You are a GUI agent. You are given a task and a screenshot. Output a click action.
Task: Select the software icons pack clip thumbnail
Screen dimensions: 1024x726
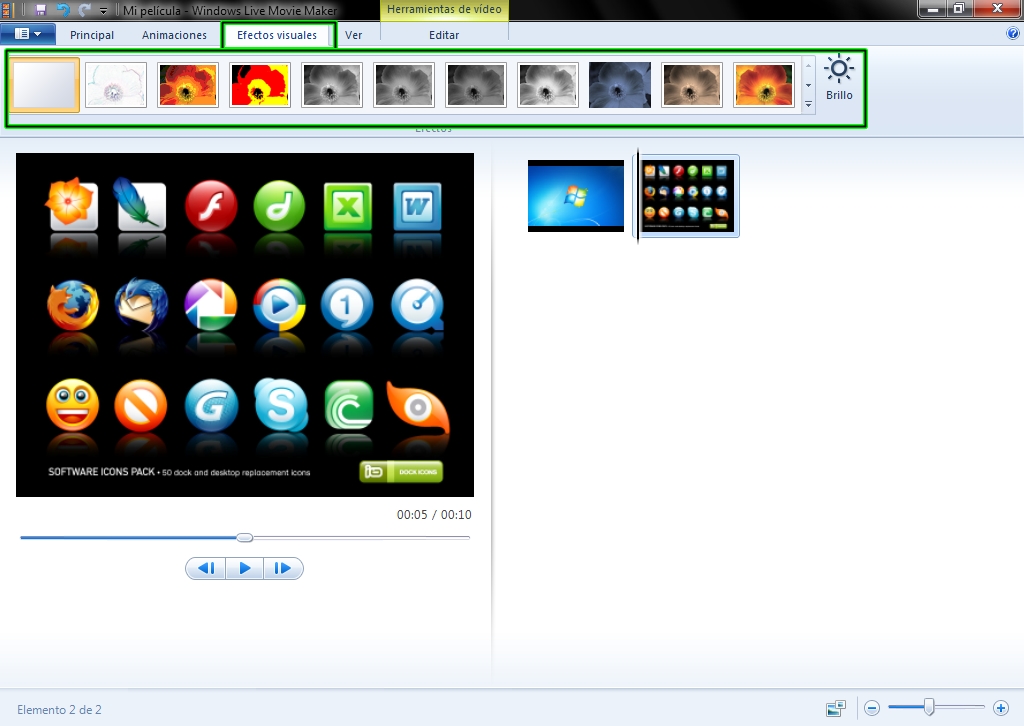688,196
